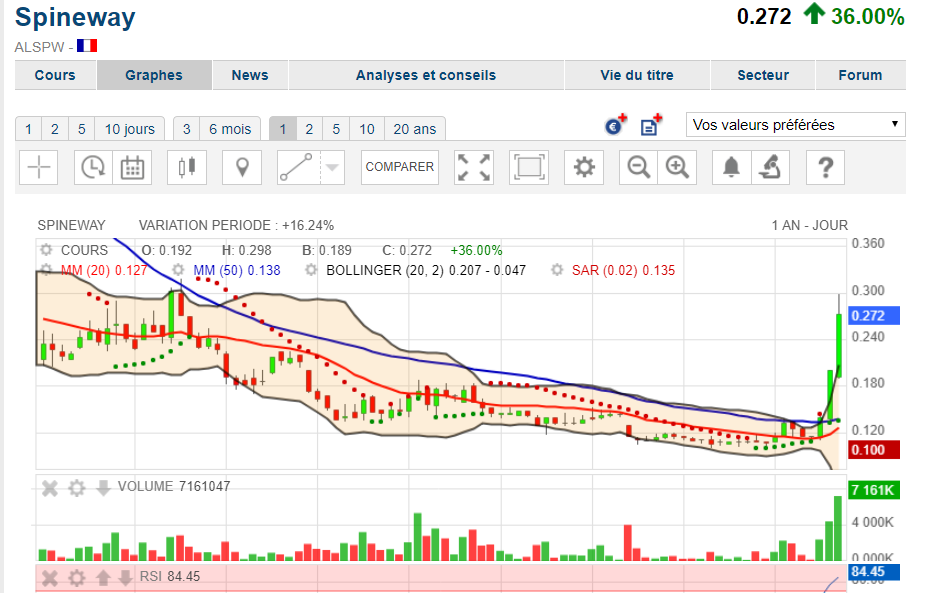Switch to the Graphes tab
The image size is (928, 593).
(154, 75)
